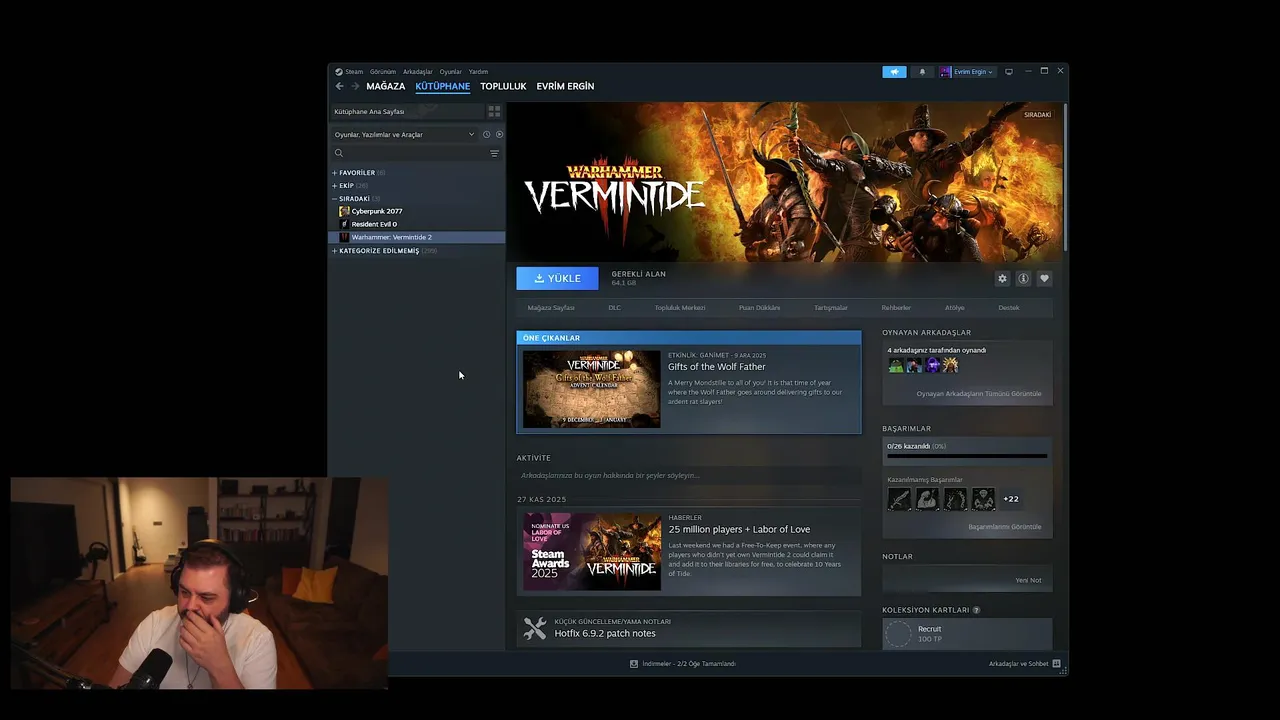Click the activity comment input field
Screen dimensions: 1280x720
tap(688, 476)
